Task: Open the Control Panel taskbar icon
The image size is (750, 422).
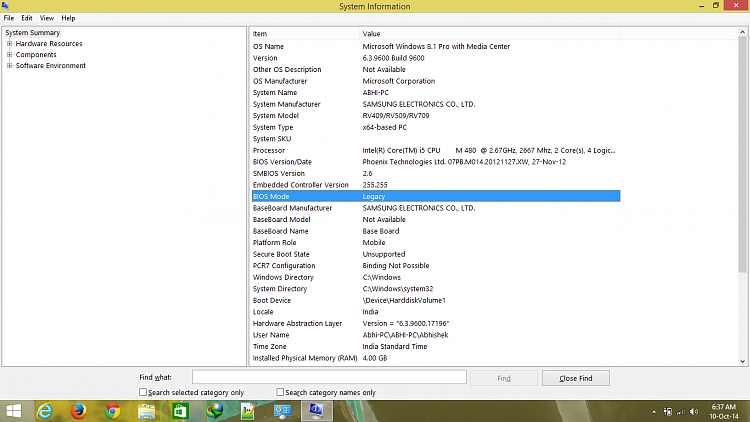Action: pos(283,411)
